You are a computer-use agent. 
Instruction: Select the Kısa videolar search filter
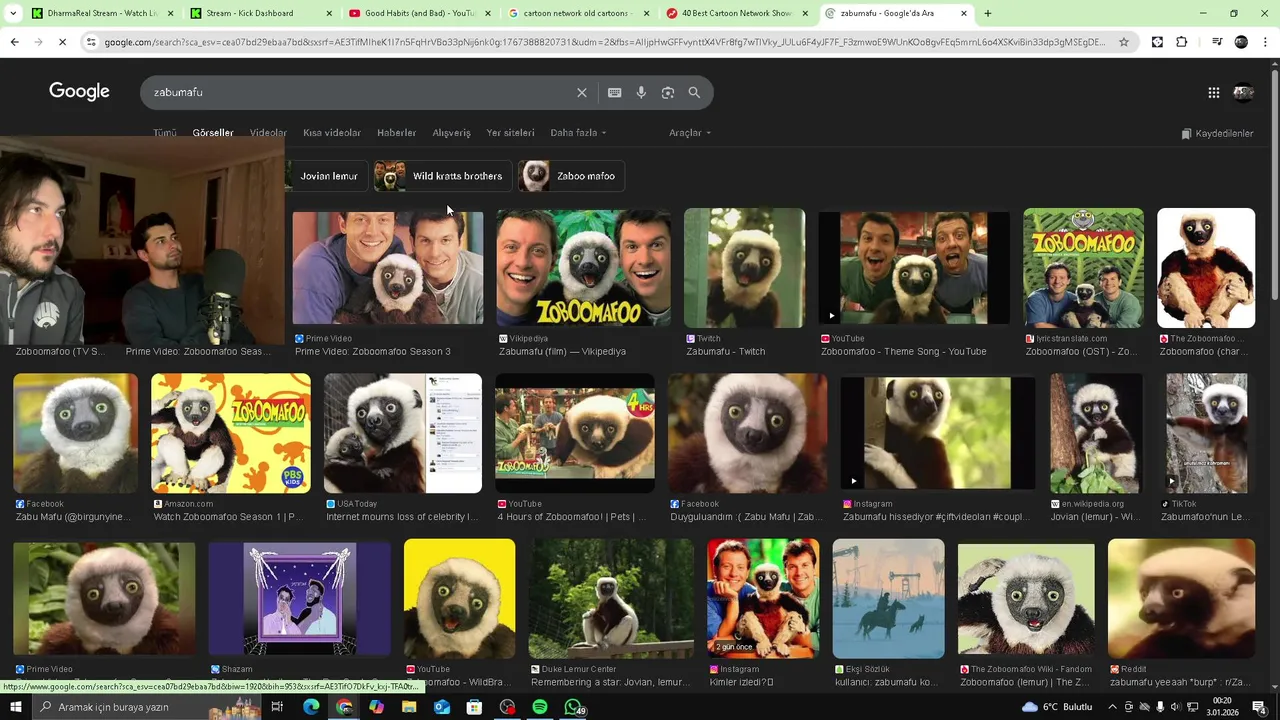pos(332,133)
